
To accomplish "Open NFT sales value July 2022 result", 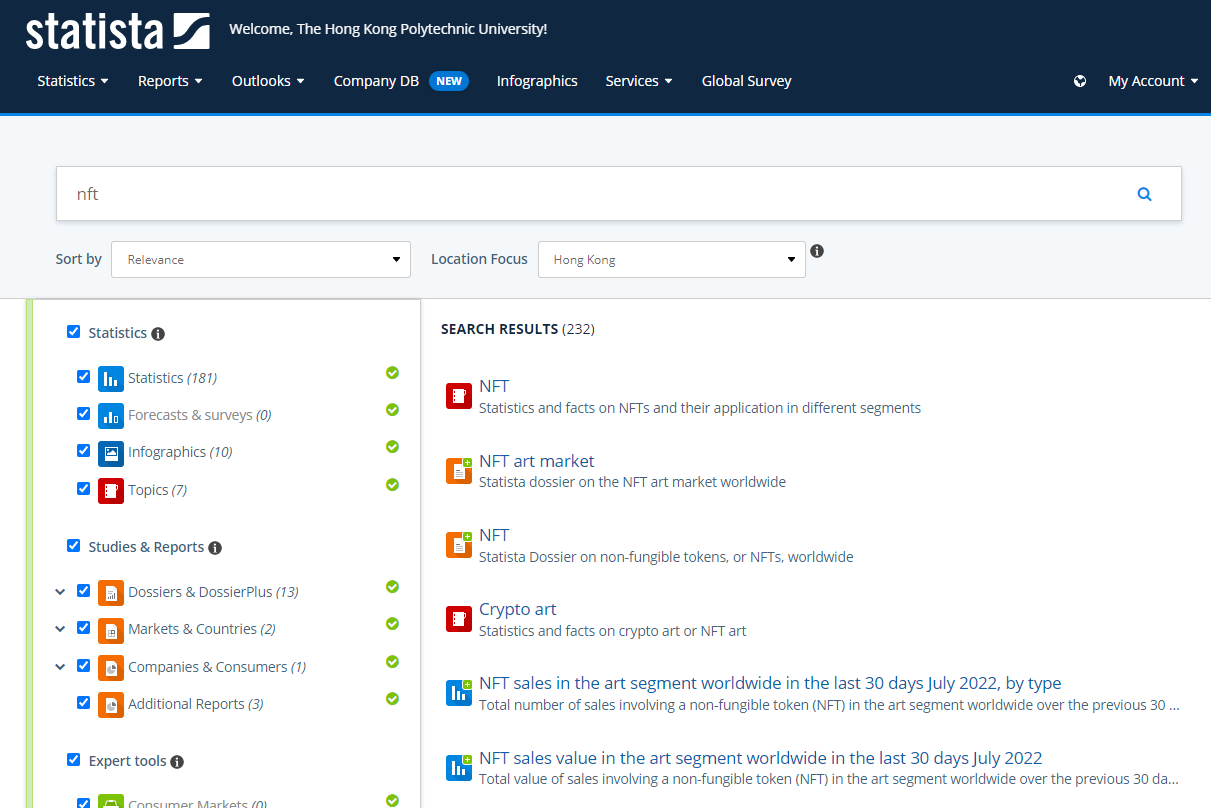I will (x=761, y=758).
